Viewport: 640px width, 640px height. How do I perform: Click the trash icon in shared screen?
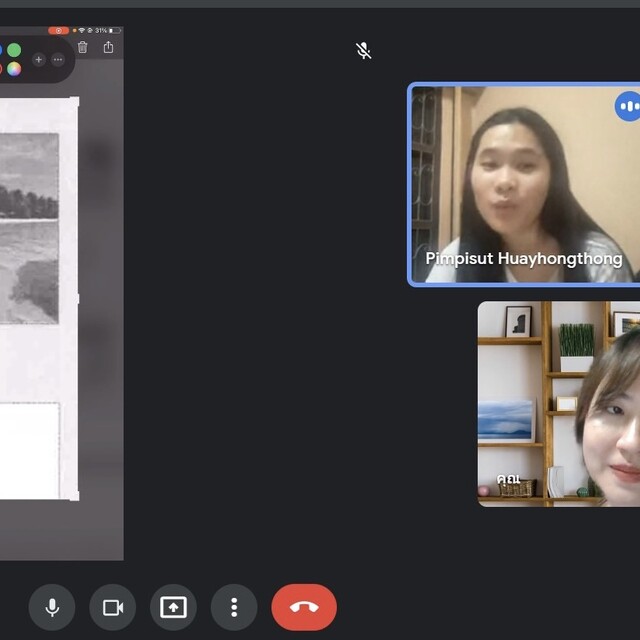coord(83,47)
